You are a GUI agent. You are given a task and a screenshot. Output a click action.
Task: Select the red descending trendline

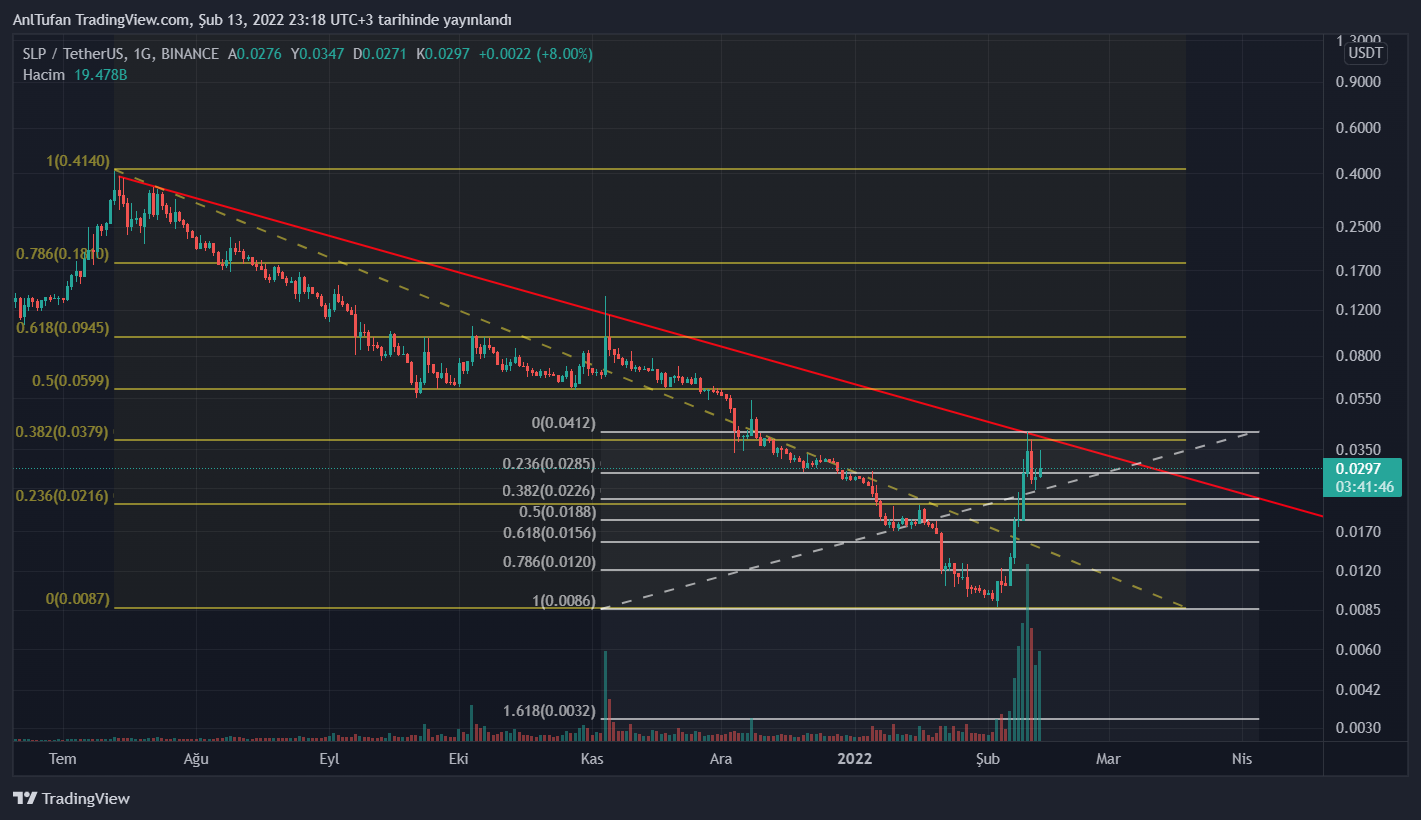click(700, 338)
